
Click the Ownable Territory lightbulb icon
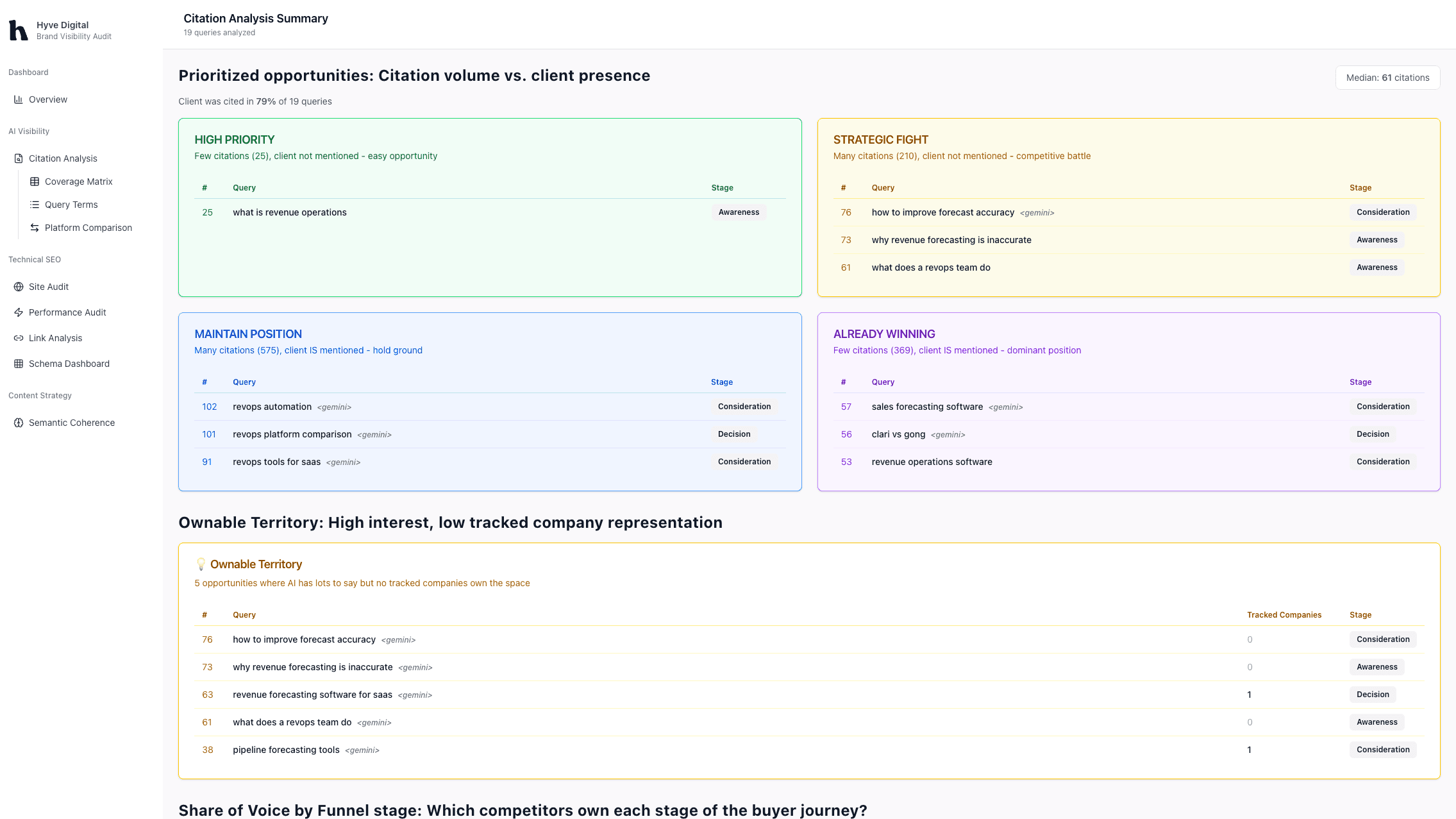click(x=201, y=564)
